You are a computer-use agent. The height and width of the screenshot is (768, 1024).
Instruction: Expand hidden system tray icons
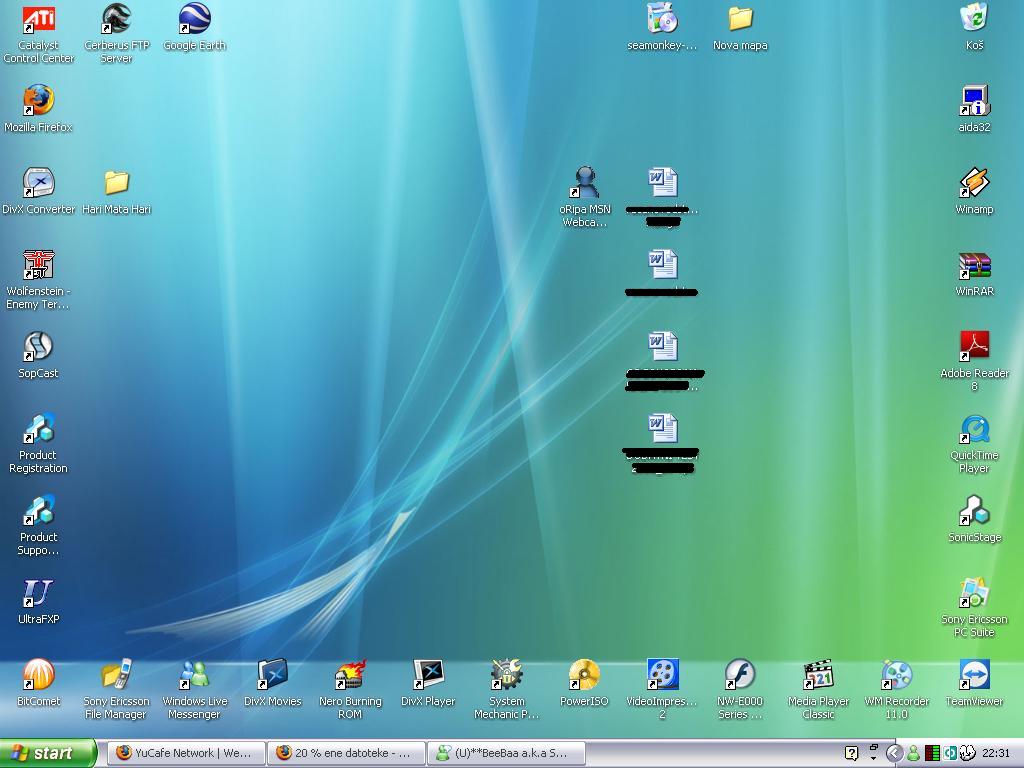pos(894,754)
